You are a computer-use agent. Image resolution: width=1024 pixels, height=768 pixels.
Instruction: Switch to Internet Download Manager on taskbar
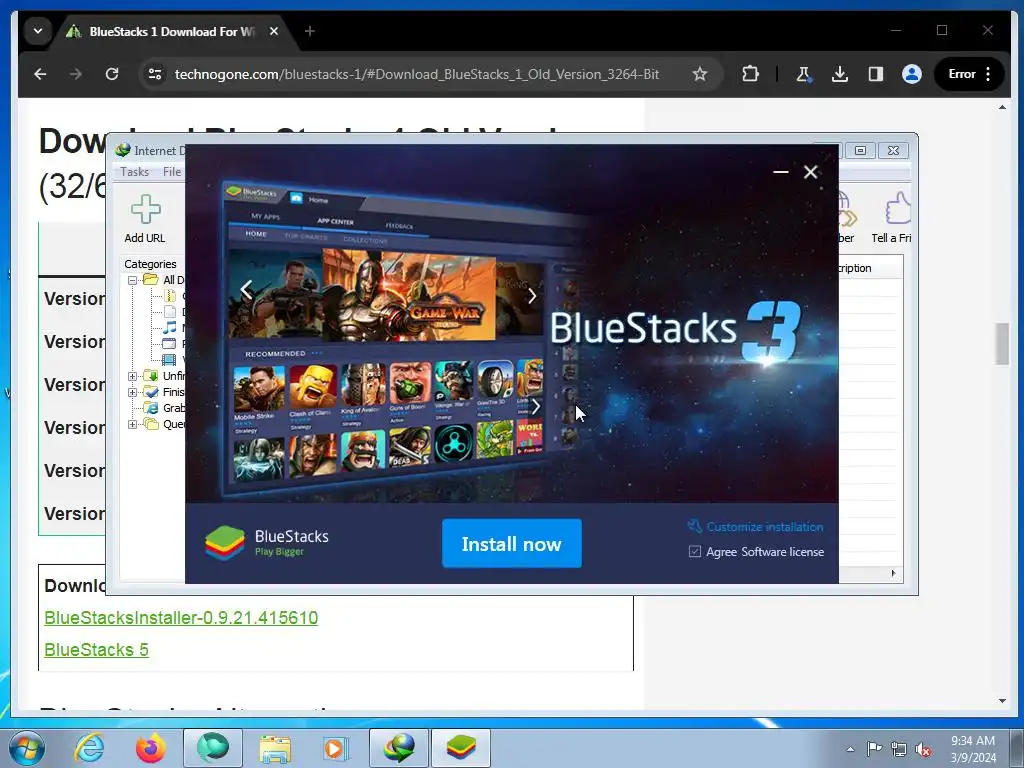399,748
